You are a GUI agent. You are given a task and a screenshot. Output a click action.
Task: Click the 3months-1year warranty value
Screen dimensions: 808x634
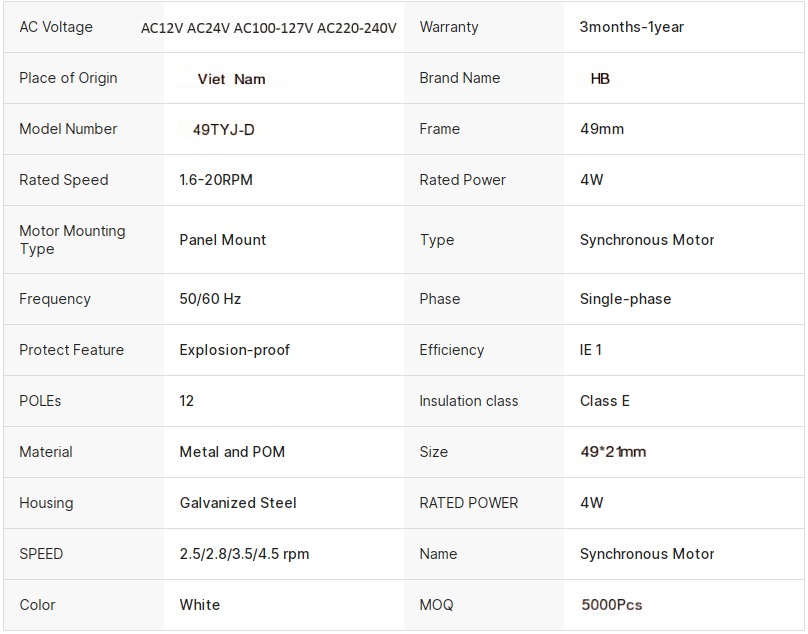(x=631, y=27)
